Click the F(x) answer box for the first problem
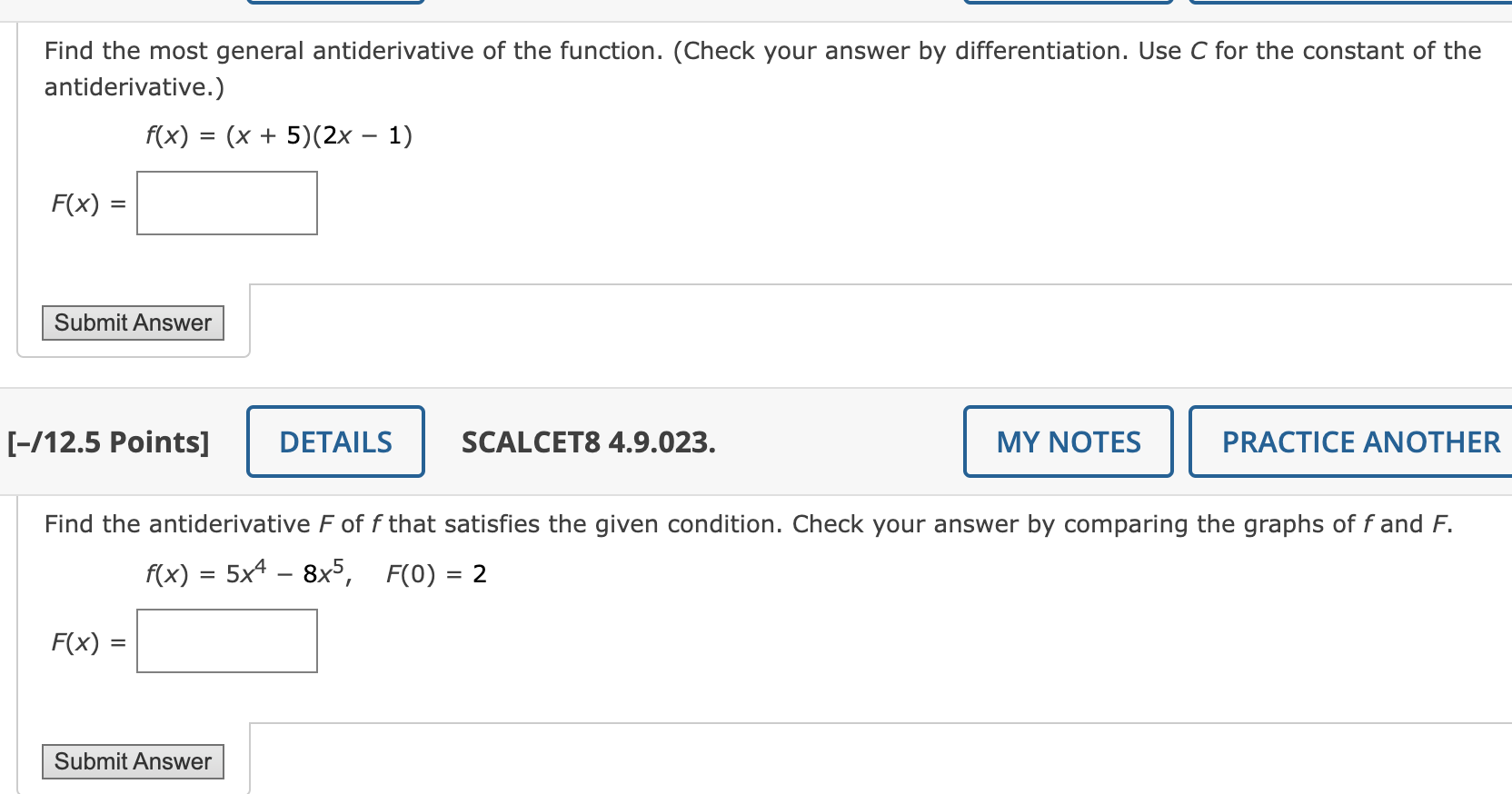 click(226, 203)
